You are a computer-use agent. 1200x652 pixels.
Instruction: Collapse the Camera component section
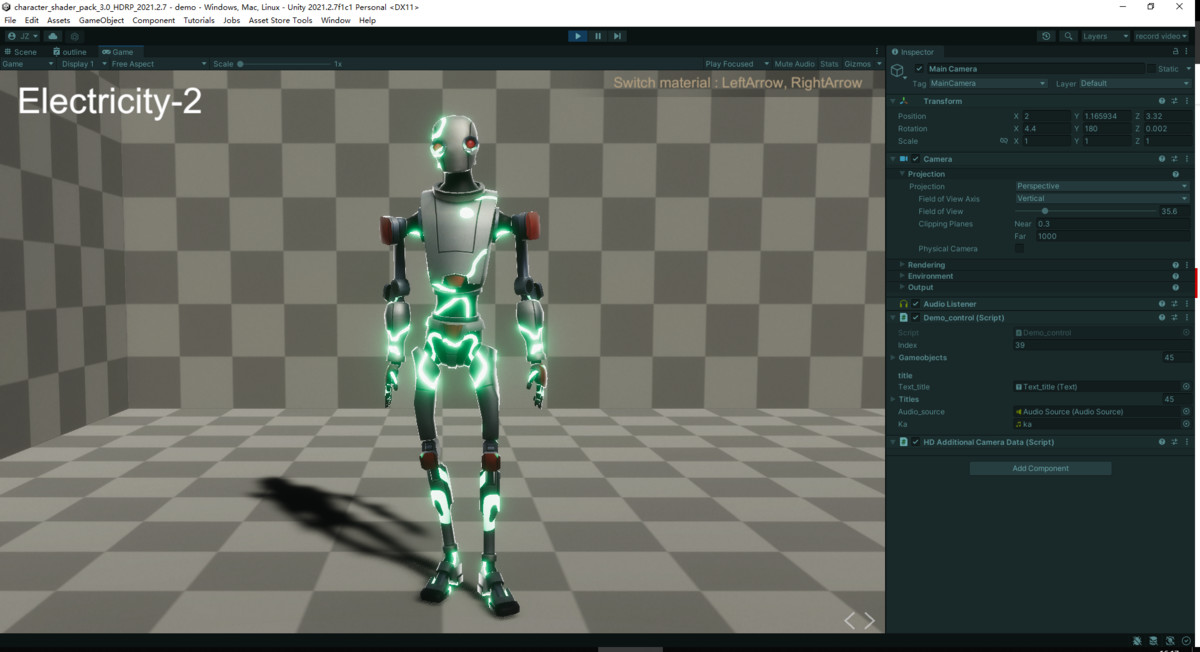pyautogui.click(x=891, y=158)
